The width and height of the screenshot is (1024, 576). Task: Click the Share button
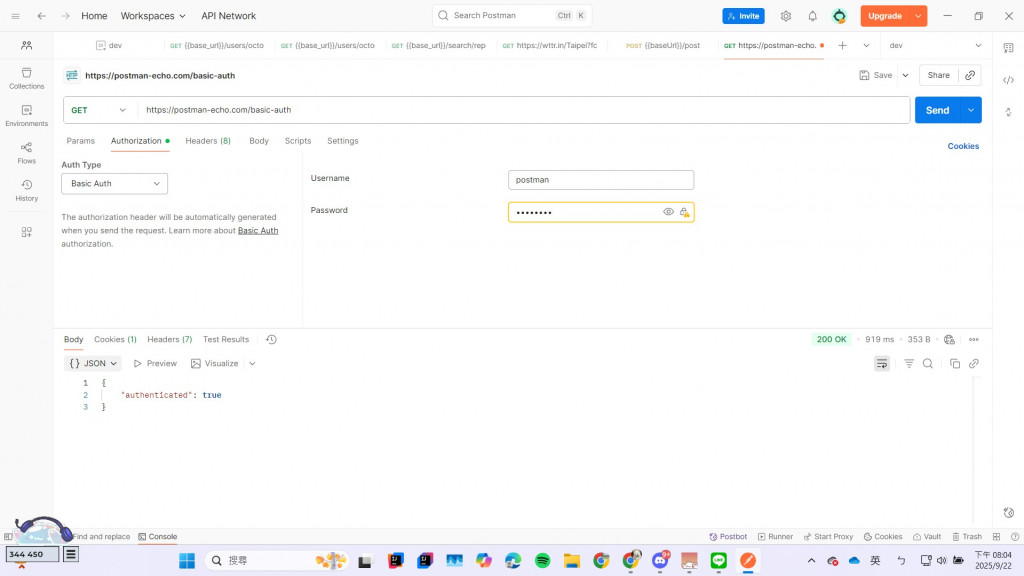click(x=938, y=75)
